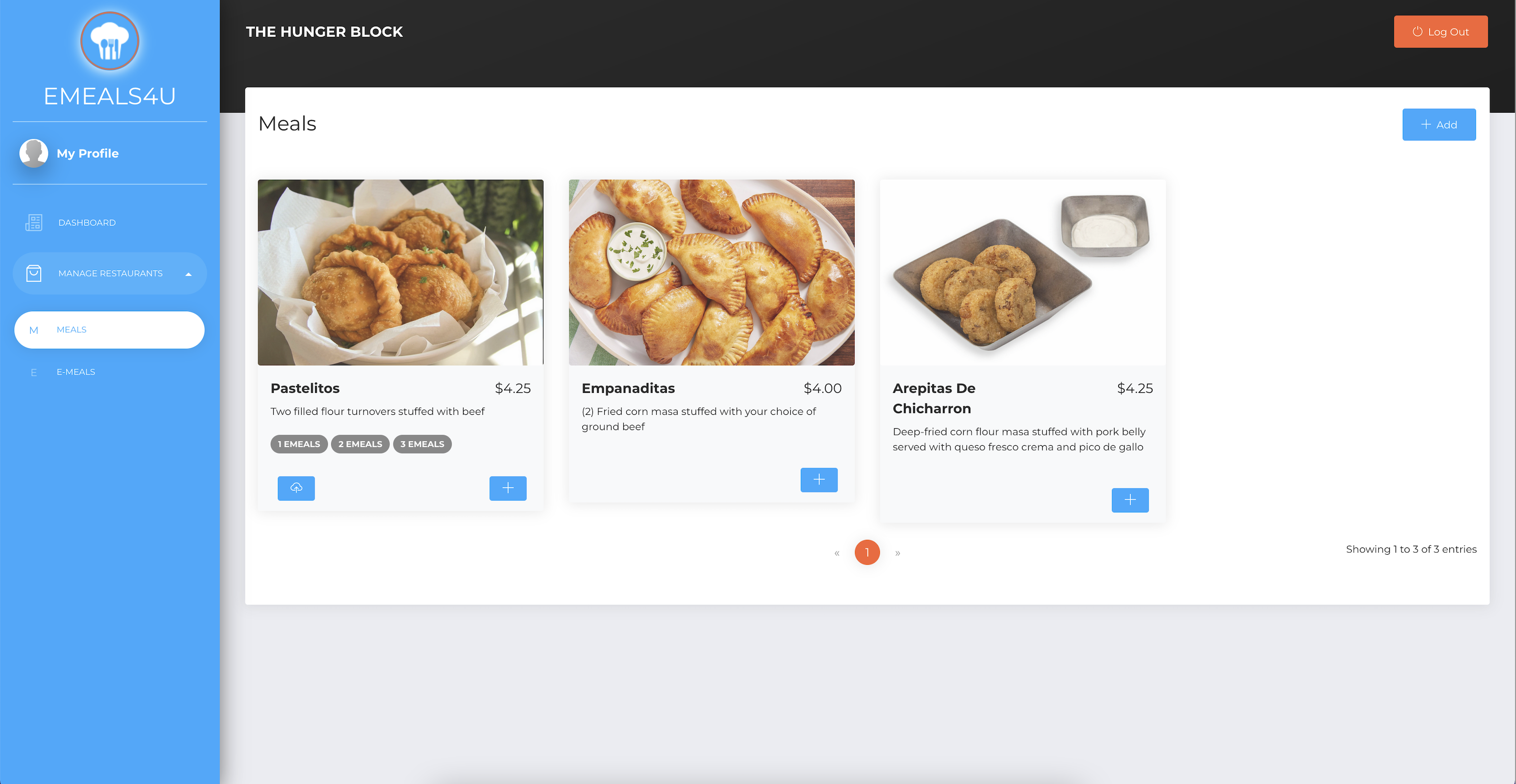Click the Log Out button
Screen dimensions: 1516x784
(1440, 31)
